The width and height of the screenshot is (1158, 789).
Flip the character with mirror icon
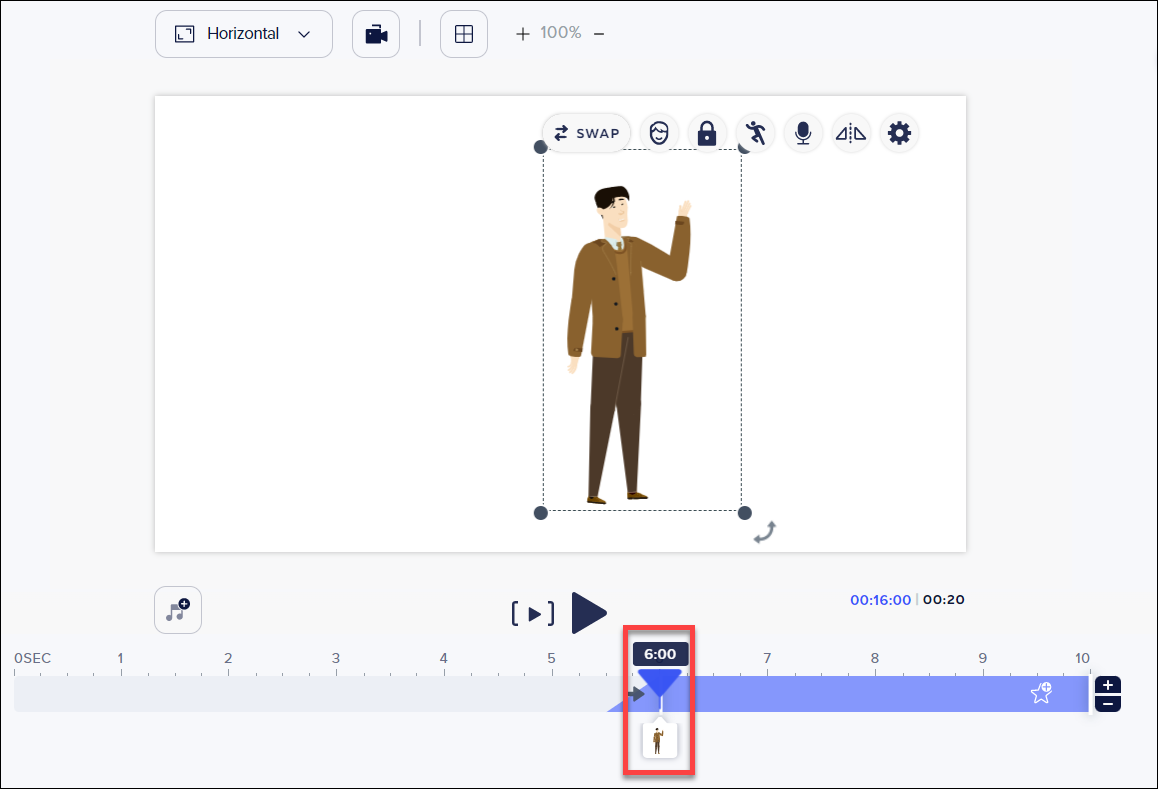pos(851,133)
